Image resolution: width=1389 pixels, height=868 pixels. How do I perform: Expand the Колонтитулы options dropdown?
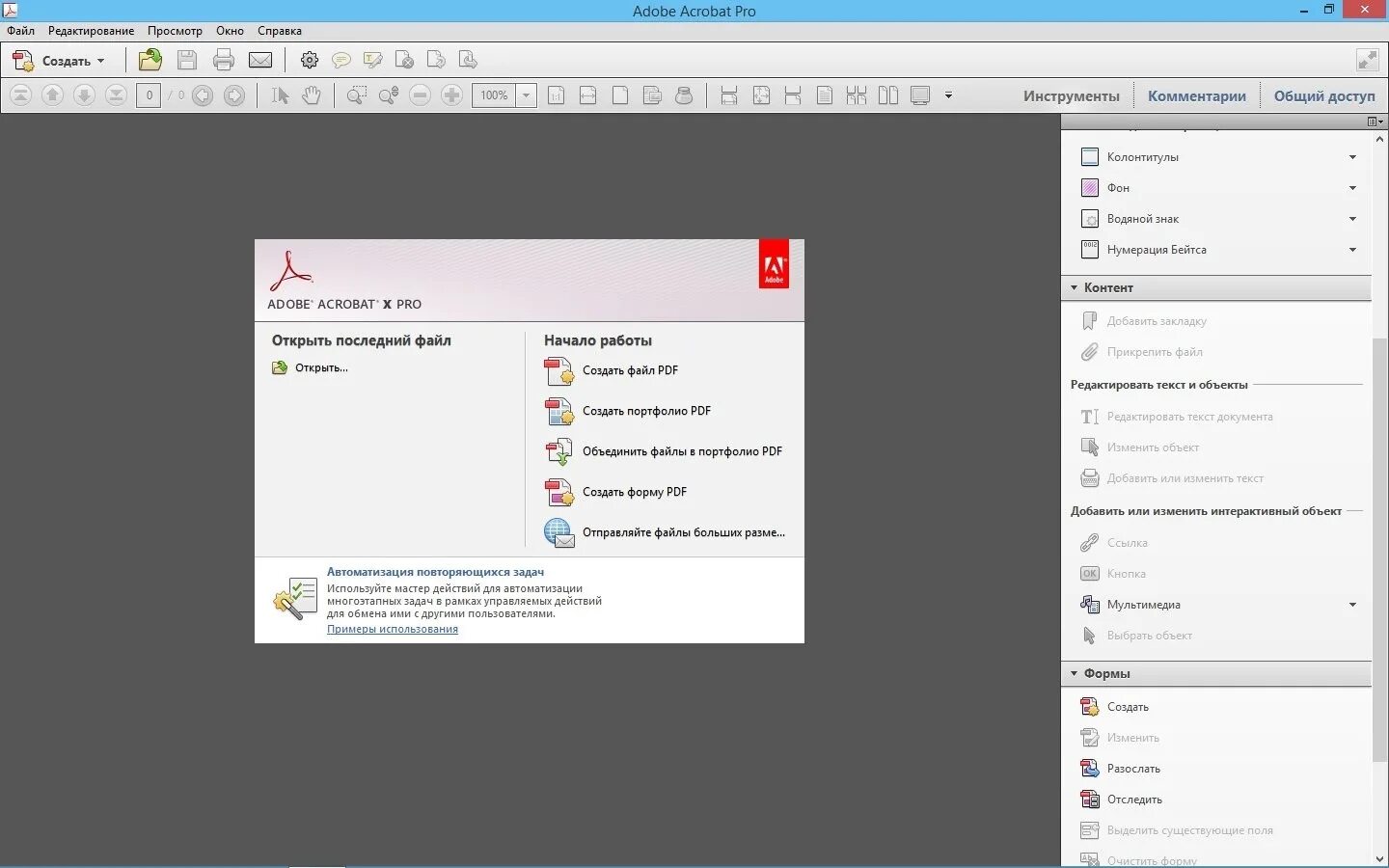pos(1352,156)
